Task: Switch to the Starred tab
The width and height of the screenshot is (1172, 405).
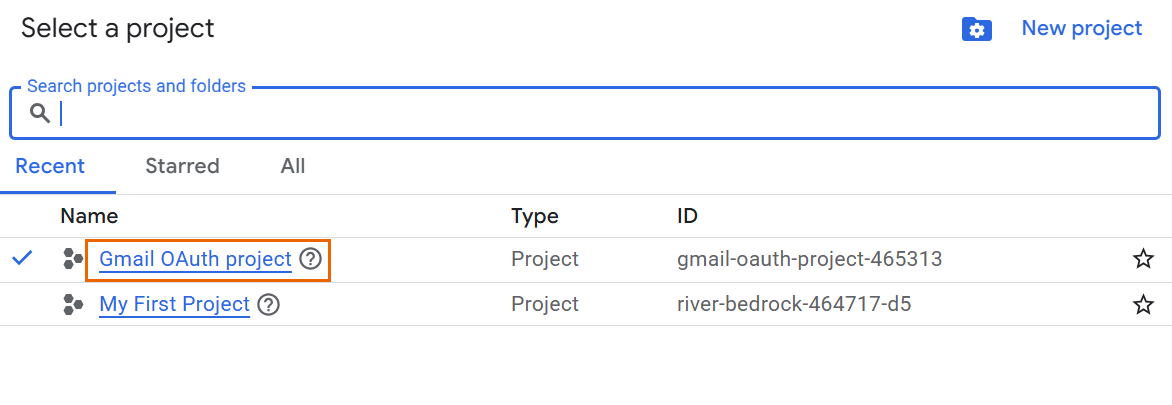Action: coord(182,166)
